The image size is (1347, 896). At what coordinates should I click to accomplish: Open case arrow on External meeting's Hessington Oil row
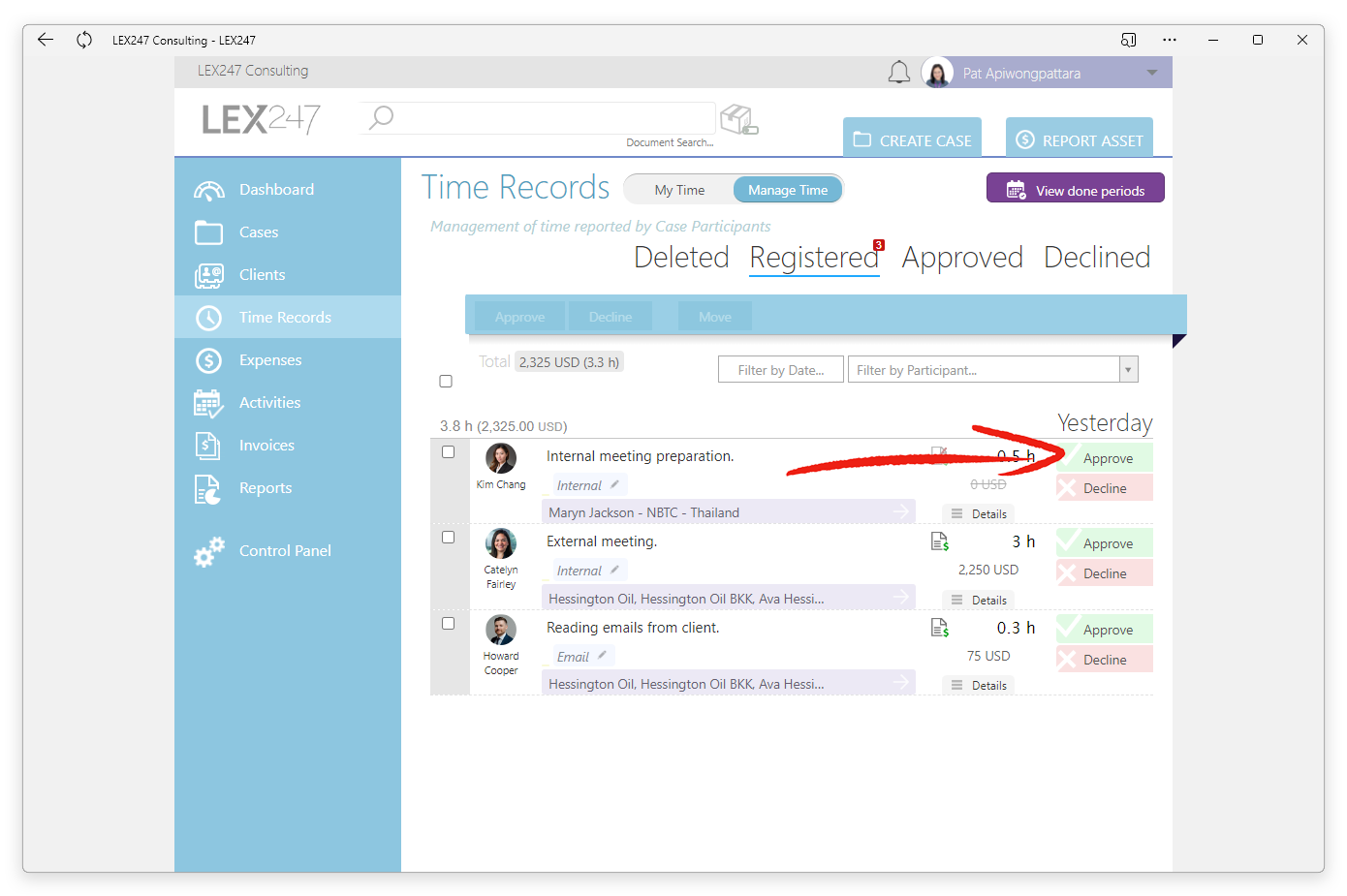(x=901, y=598)
